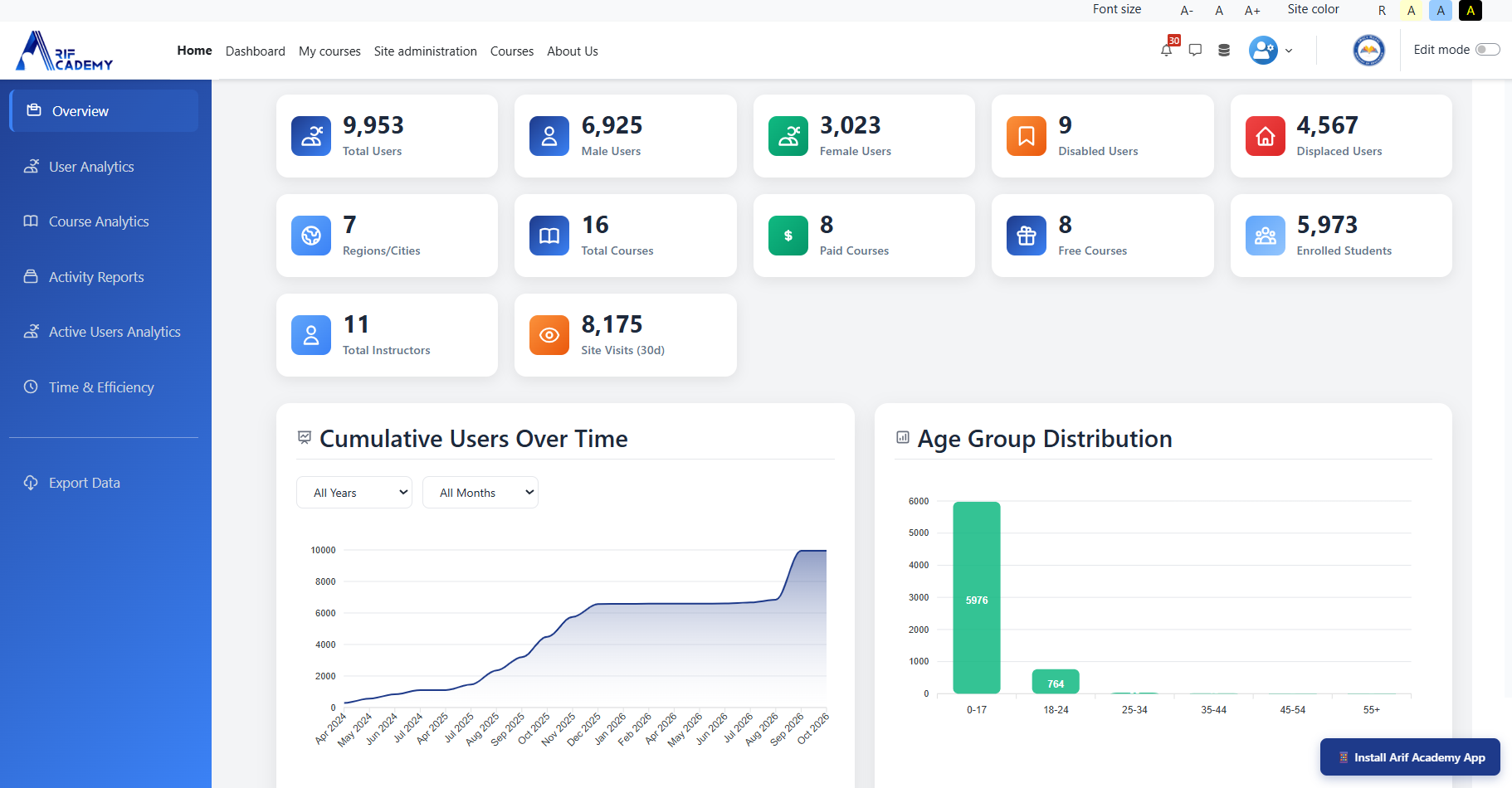The height and width of the screenshot is (788, 1512).
Task: Select the black site color swatch
Action: point(1471,11)
